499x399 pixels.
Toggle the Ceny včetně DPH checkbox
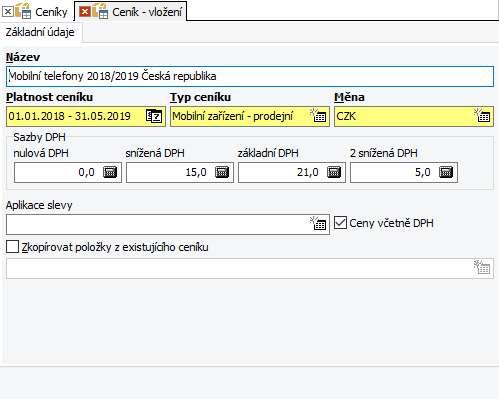point(340,223)
